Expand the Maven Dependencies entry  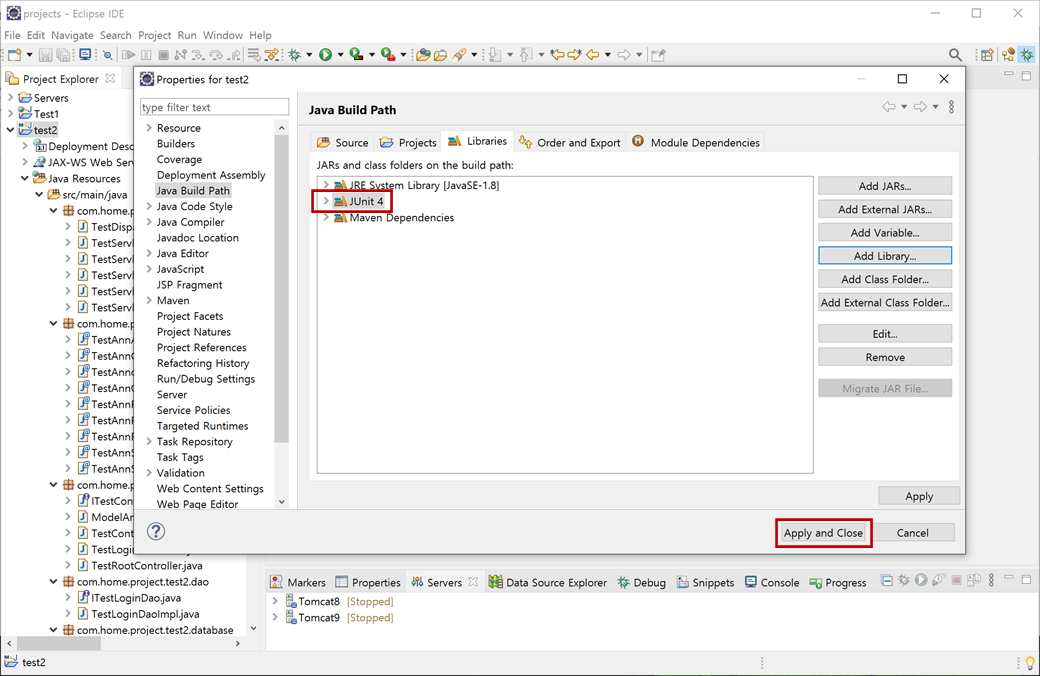tap(326, 218)
